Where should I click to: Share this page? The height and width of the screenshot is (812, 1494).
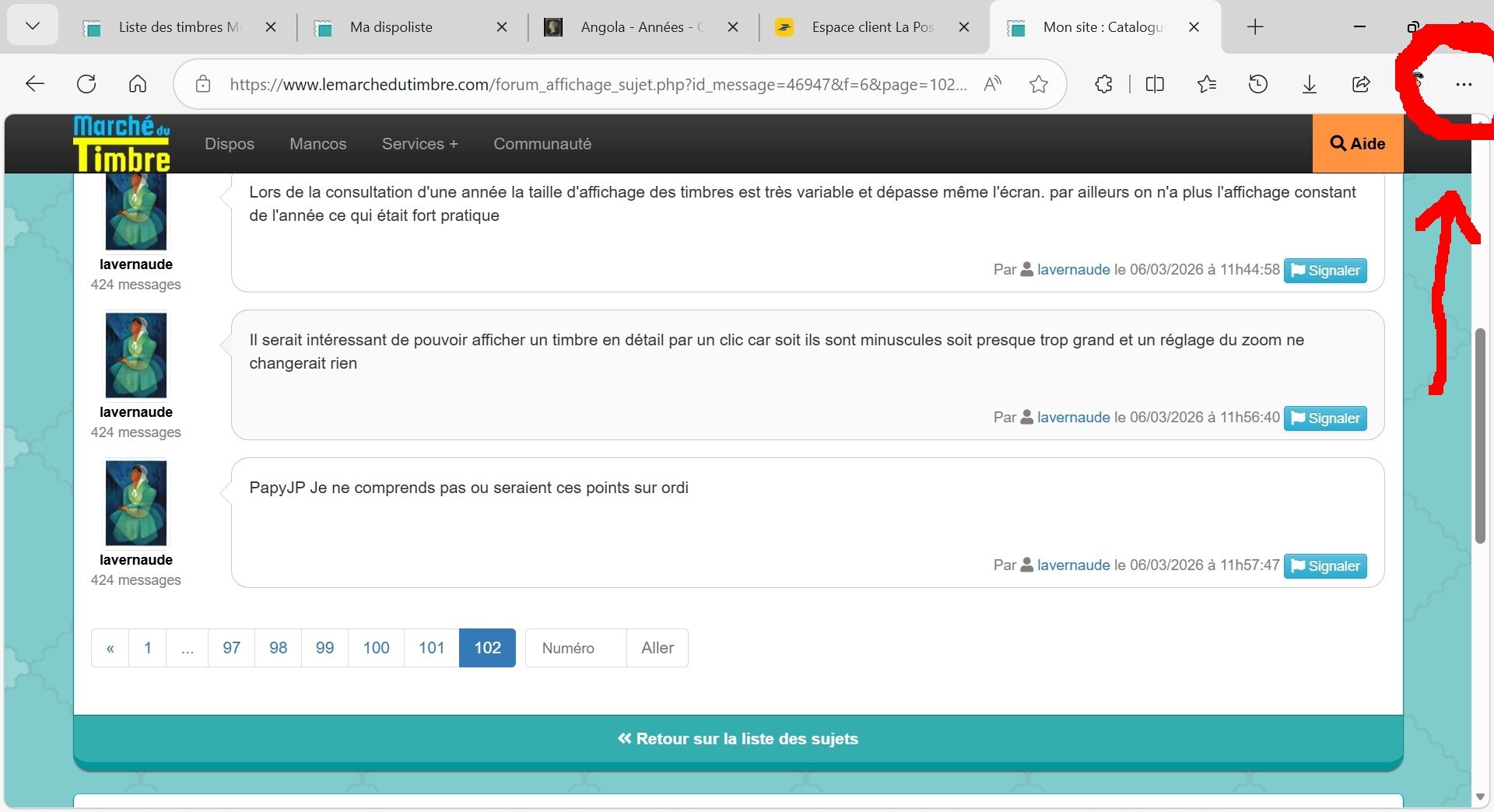pyautogui.click(x=1361, y=84)
